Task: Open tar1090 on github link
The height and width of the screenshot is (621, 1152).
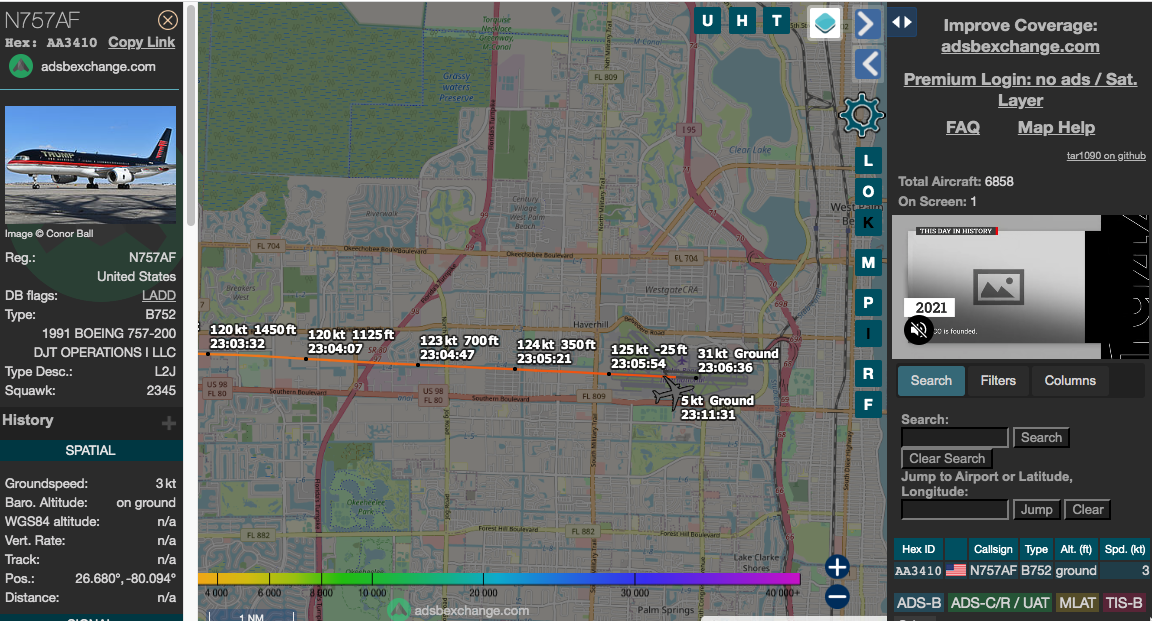Action: click(1106, 156)
